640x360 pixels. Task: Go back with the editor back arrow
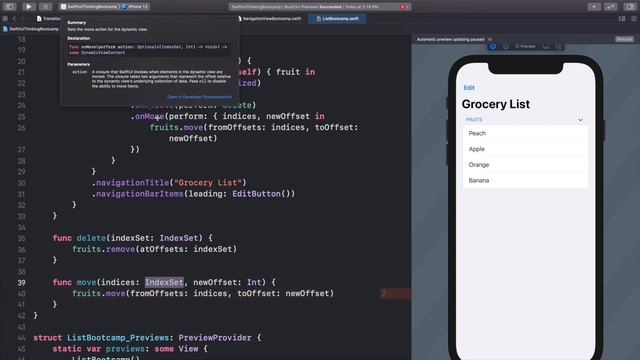[x=14, y=18]
